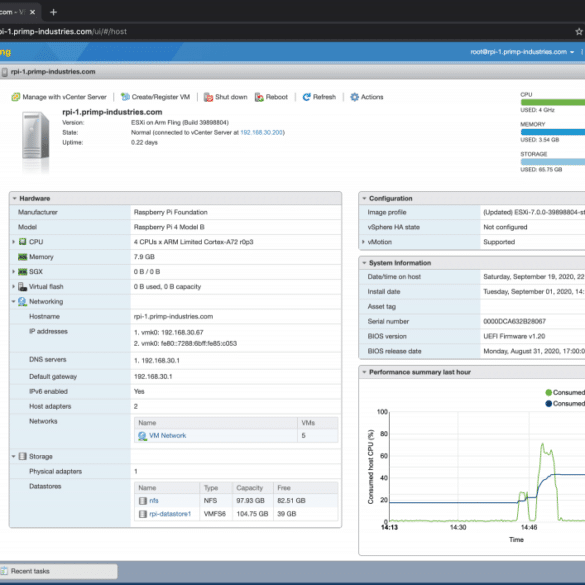Image resolution: width=585 pixels, height=585 pixels.
Task: Close the current browser tab
Action: [32, 12]
